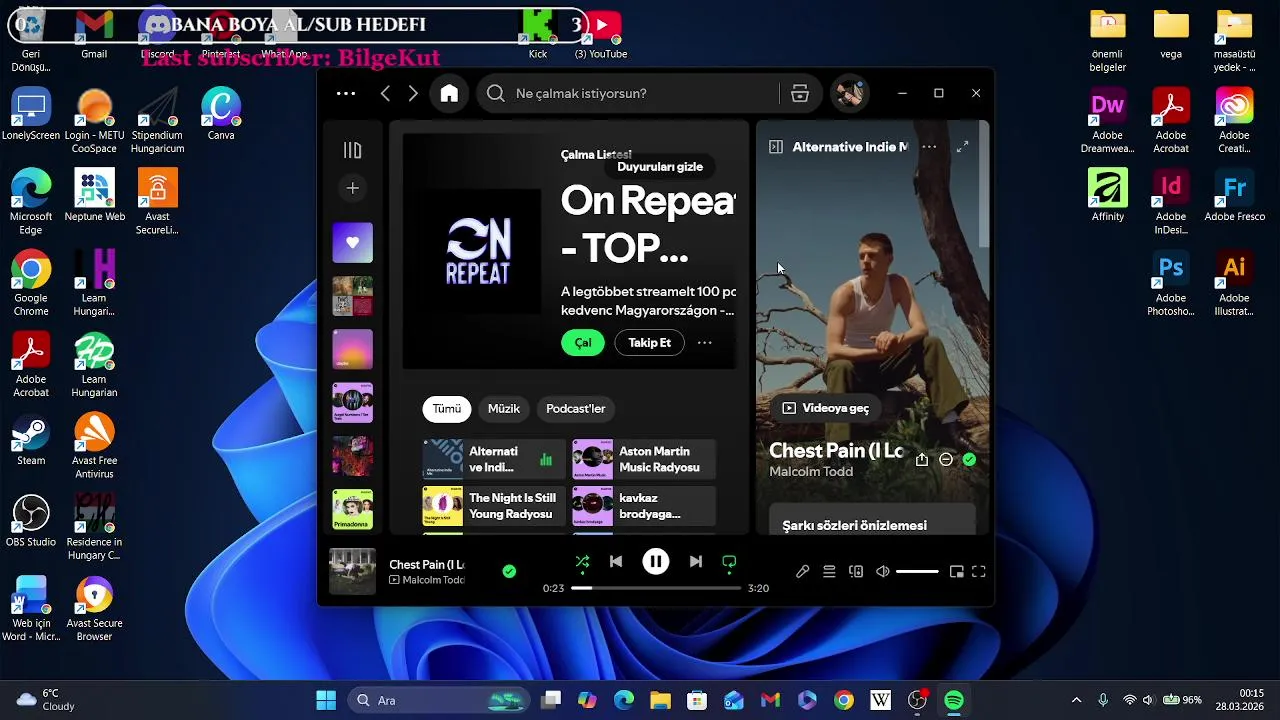Viewport: 1280px width, 720px height.
Task: Open the Browse icon in search bar
Action: click(800, 93)
